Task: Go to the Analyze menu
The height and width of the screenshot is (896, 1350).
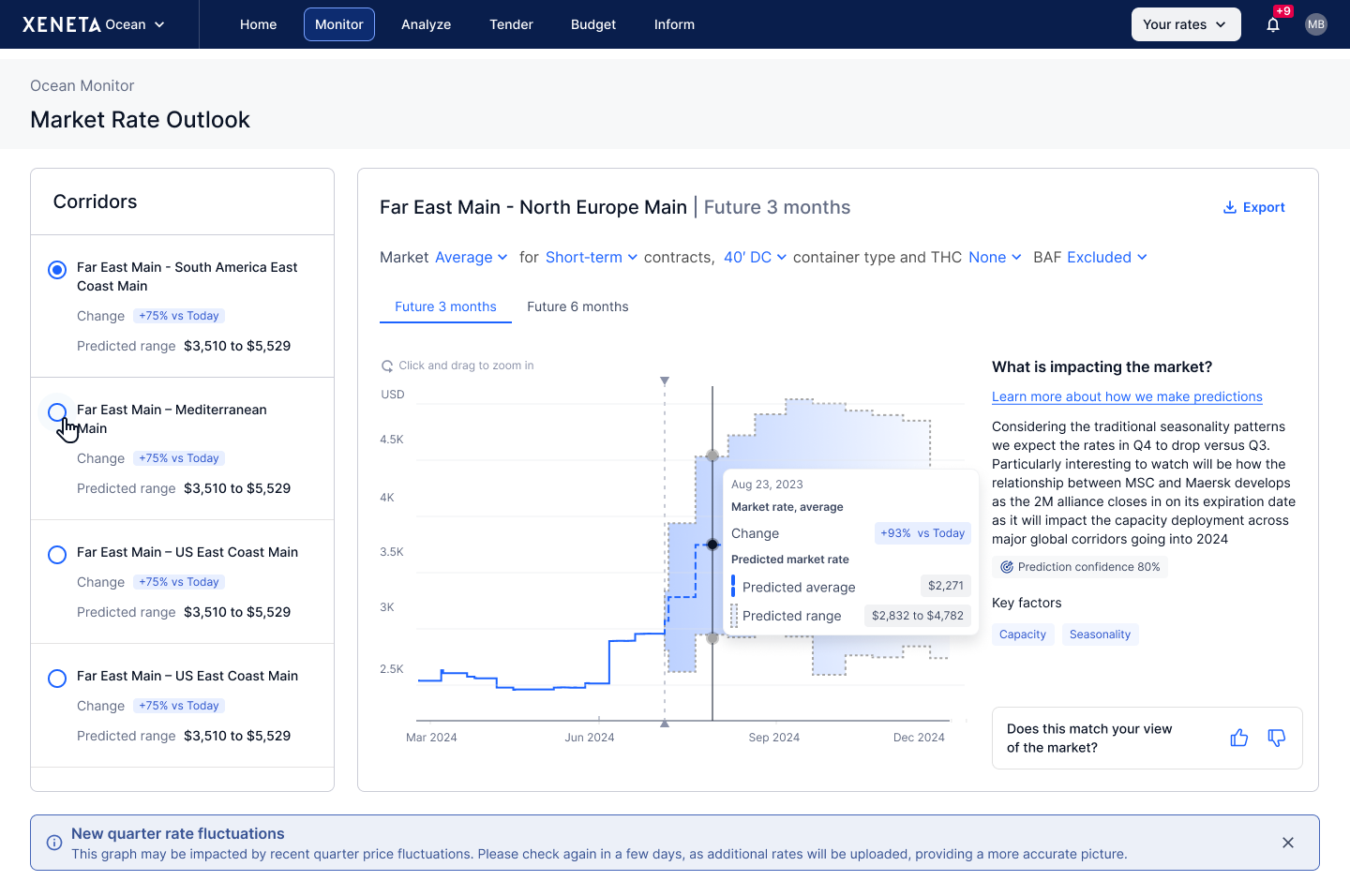Action: point(426,24)
